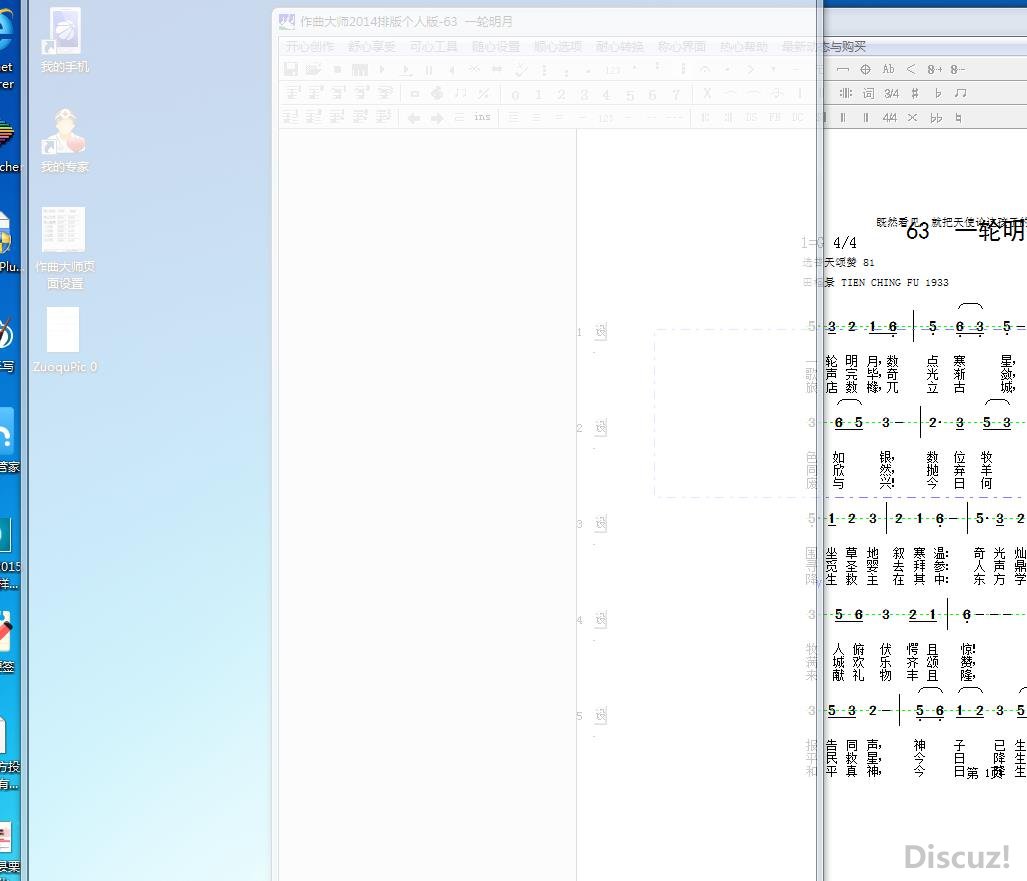Insert a single flat accidental
Image resolution: width=1027 pixels, height=881 pixels.
[x=938, y=94]
